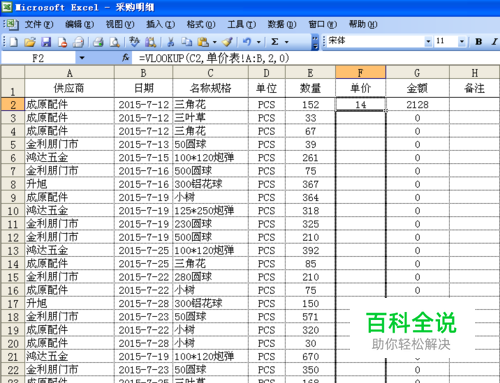
Task: Select column F header
Action: pyautogui.click(x=360, y=72)
